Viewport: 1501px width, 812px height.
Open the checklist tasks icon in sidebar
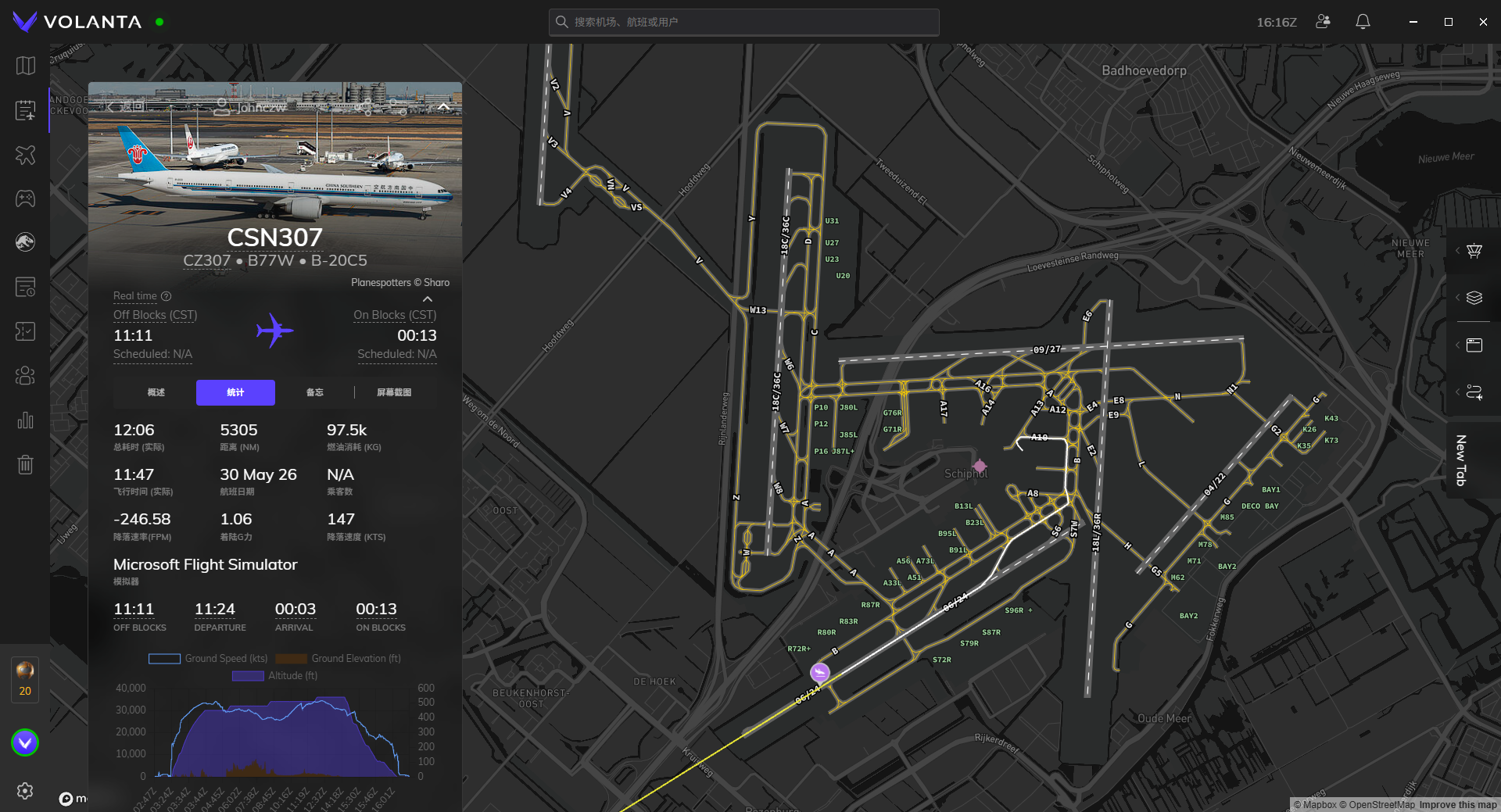click(x=25, y=331)
